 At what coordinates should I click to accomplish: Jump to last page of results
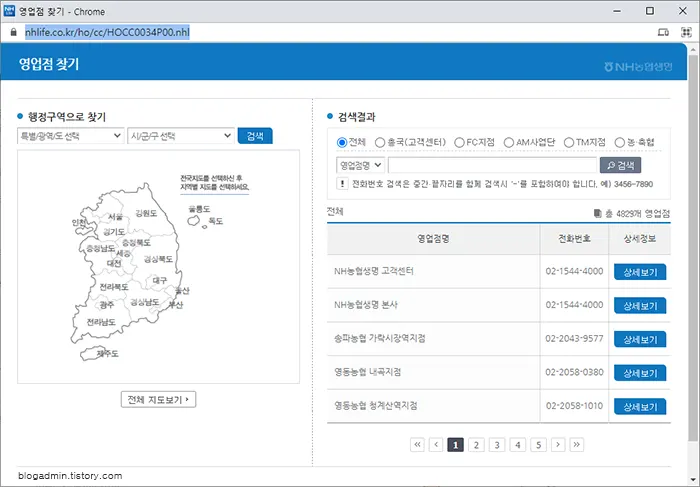[577, 445]
